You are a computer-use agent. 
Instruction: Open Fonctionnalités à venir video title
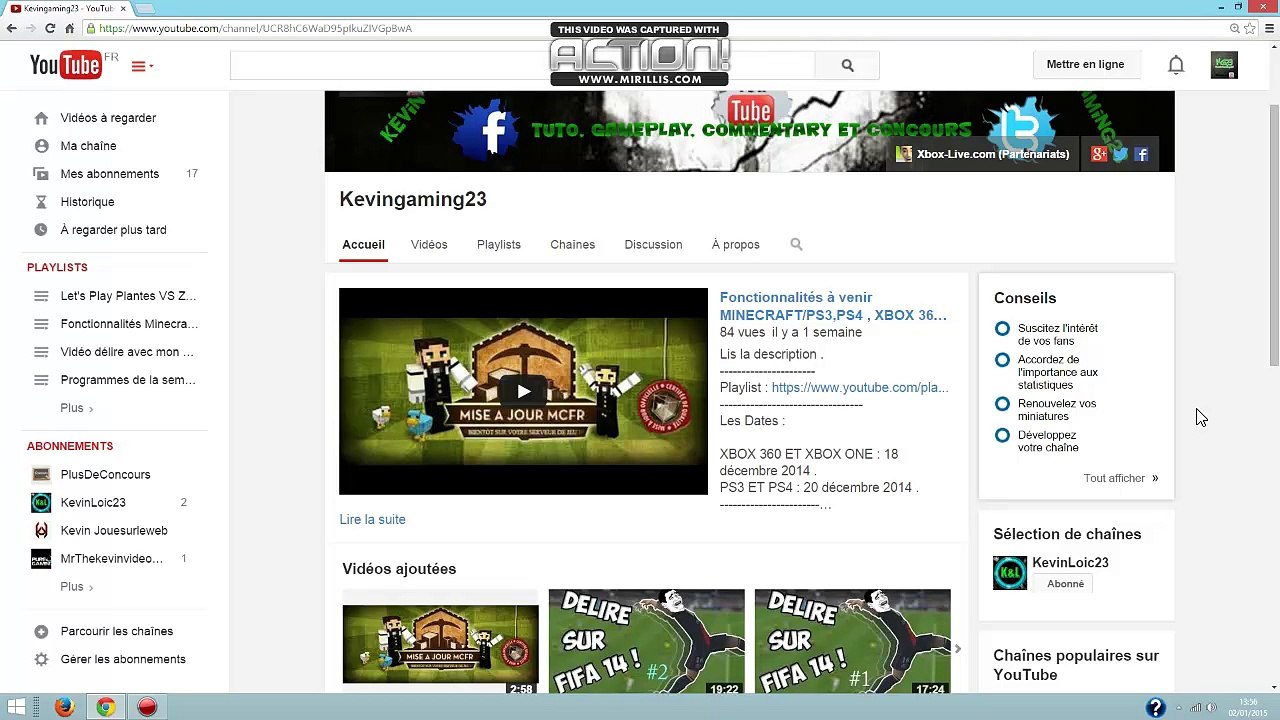pos(833,306)
